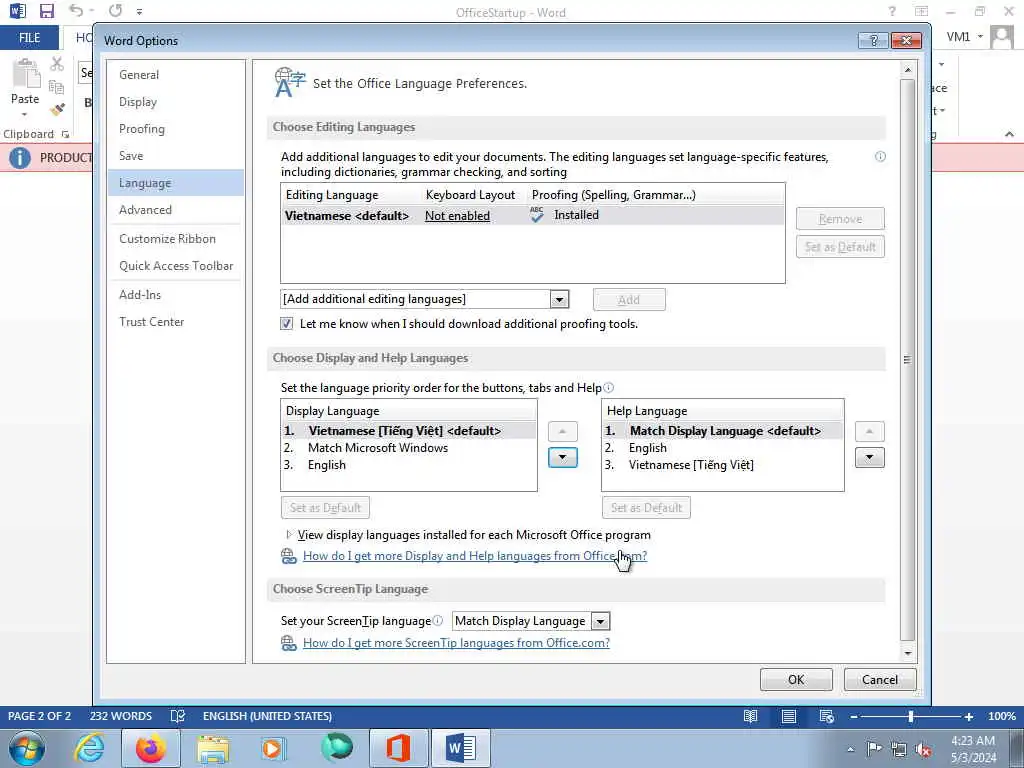Switch to Web Layout view icon

click(827, 716)
